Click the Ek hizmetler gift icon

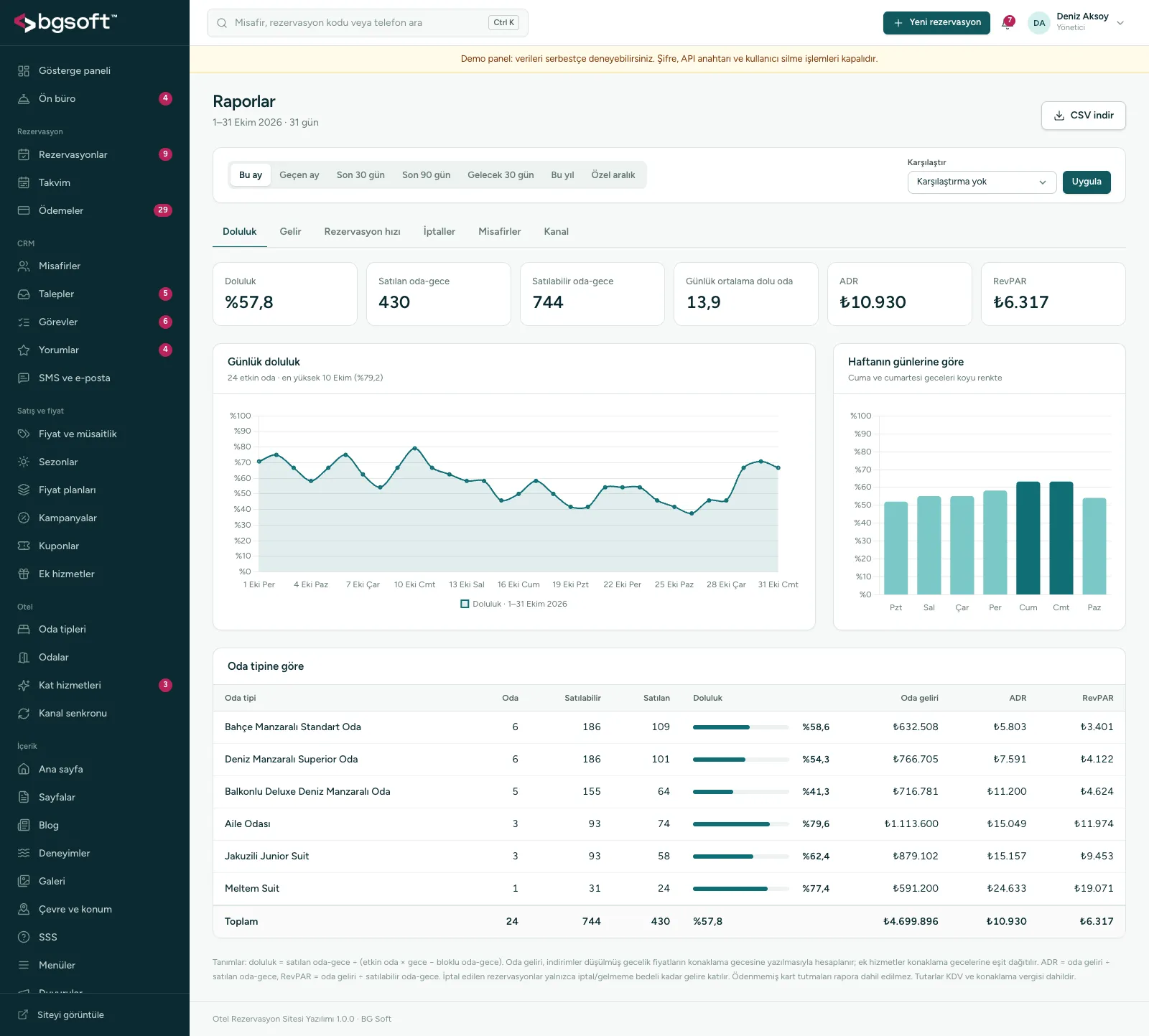pos(24,574)
